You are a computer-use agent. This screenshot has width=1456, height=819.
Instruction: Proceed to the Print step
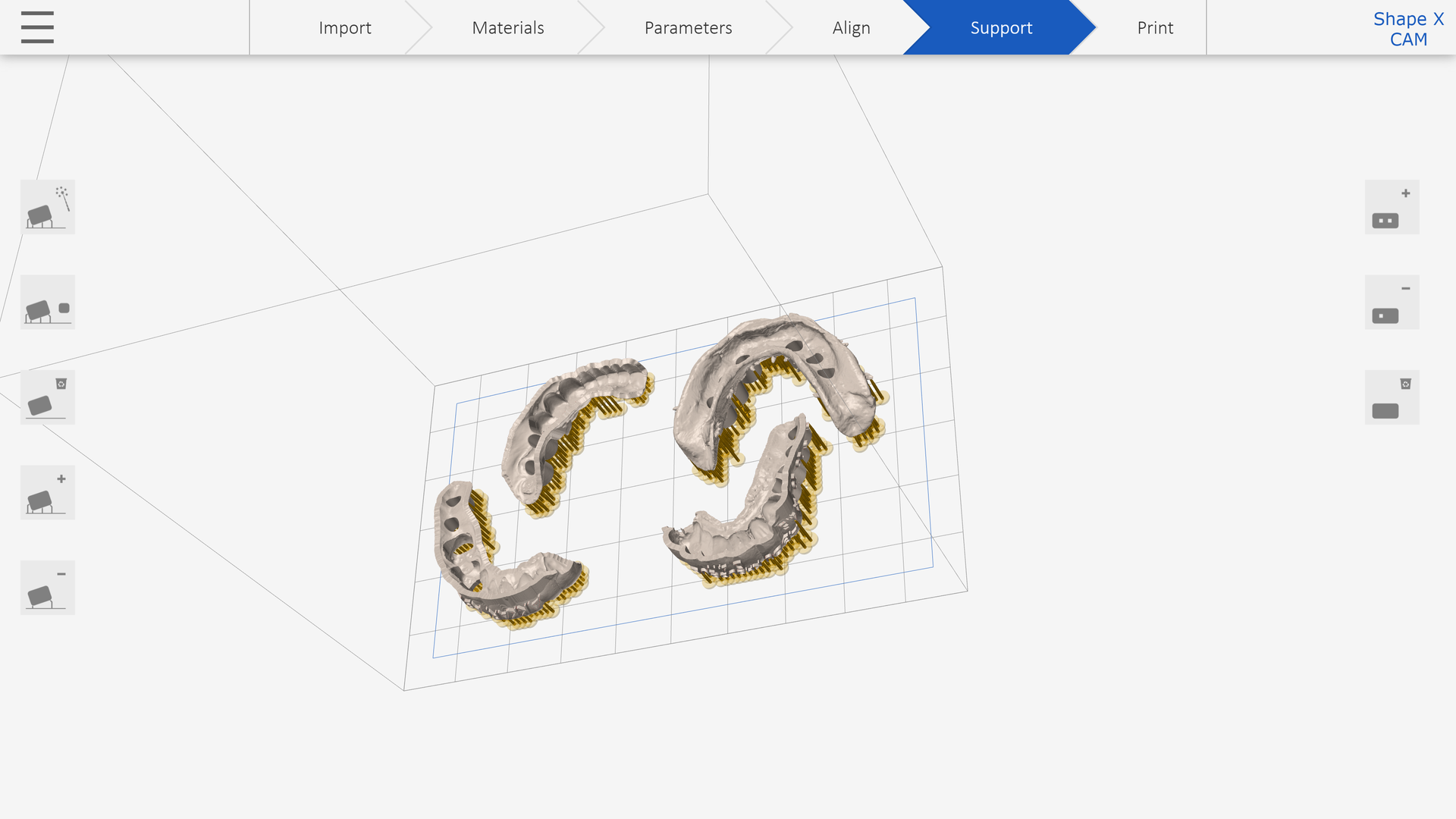[x=1154, y=28]
